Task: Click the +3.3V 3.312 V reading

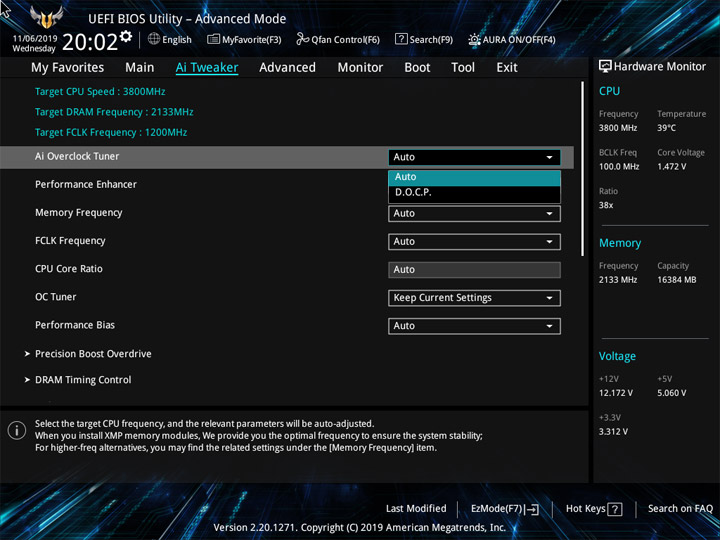Action: pyautogui.click(x=613, y=432)
